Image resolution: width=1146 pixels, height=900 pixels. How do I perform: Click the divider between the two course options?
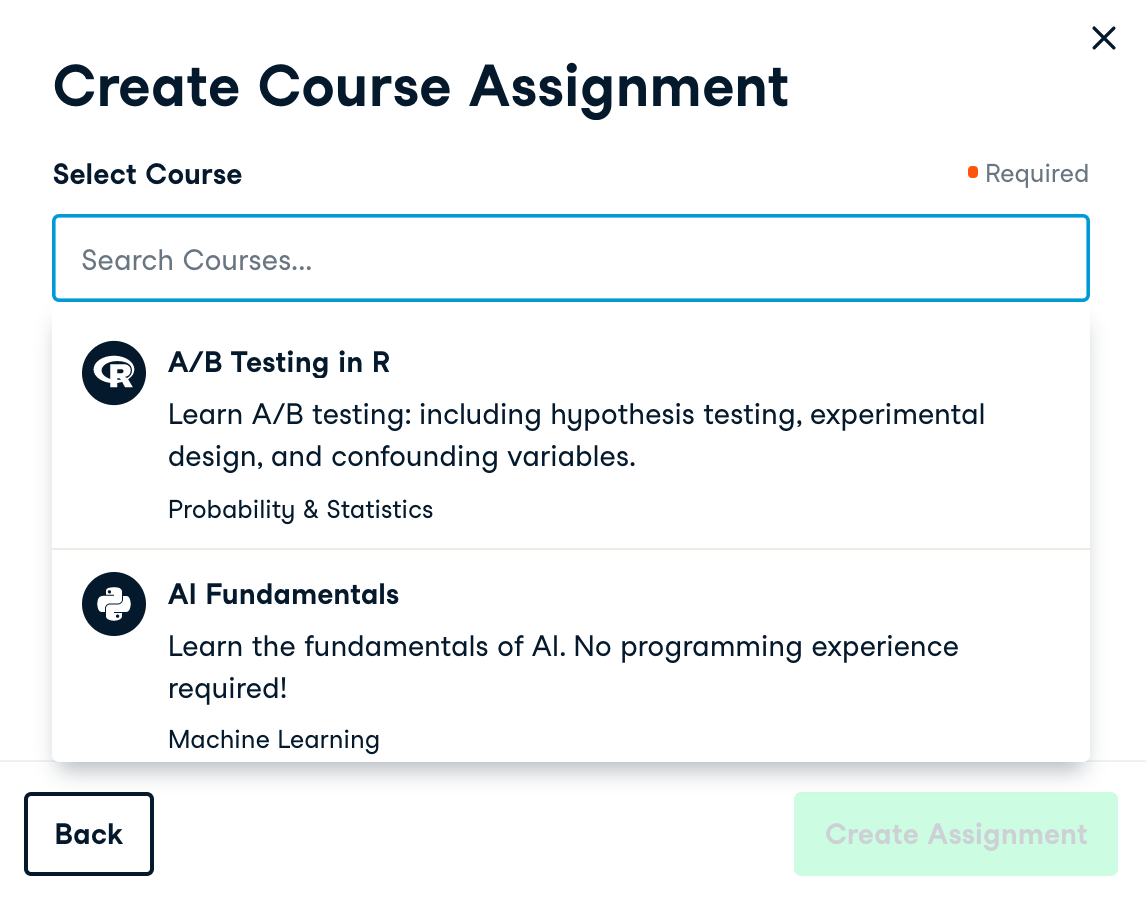click(x=570, y=549)
